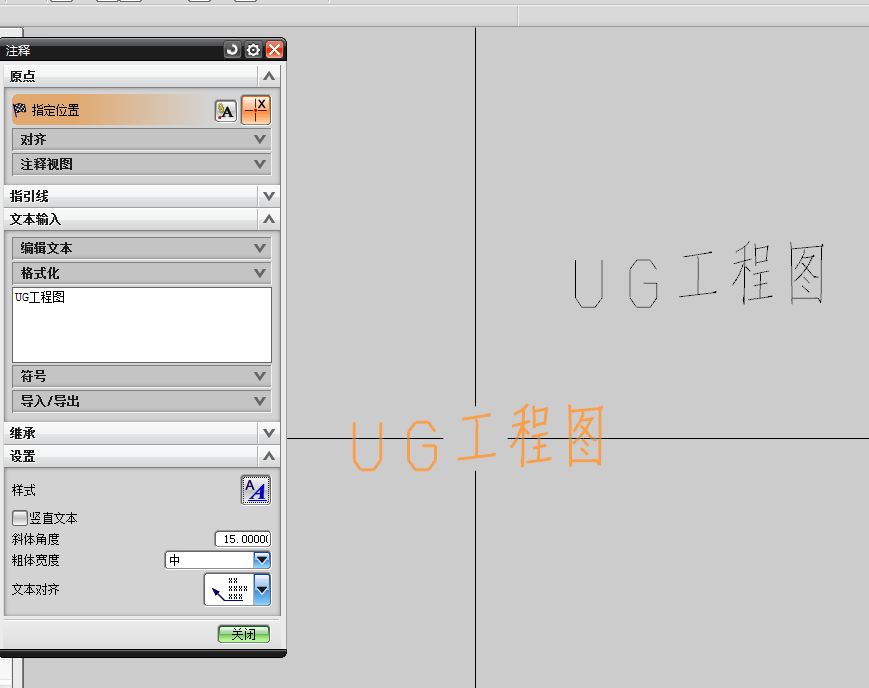This screenshot has width=869, height=688.
Task: Open dialog options via the gear icon
Action: tap(253, 49)
